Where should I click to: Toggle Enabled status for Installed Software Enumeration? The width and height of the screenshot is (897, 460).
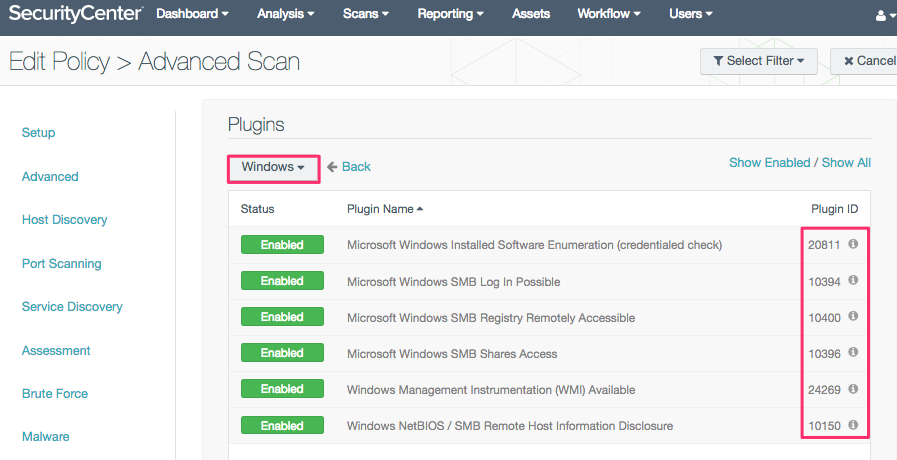282,245
